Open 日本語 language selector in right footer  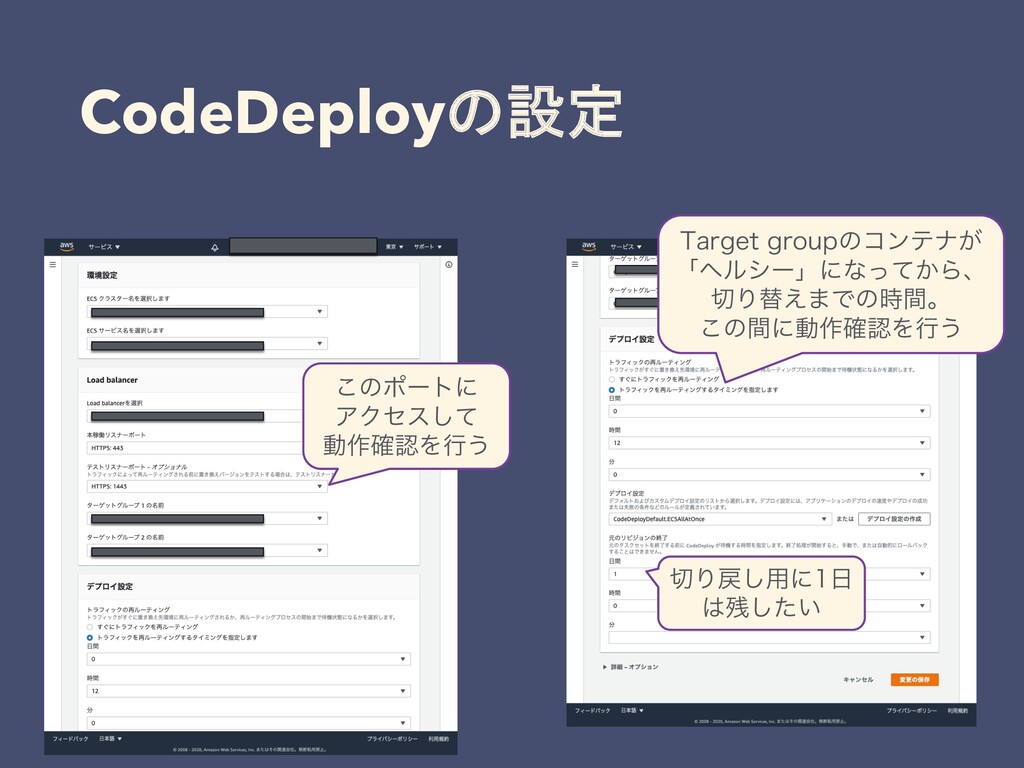click(x=632, y=711)
